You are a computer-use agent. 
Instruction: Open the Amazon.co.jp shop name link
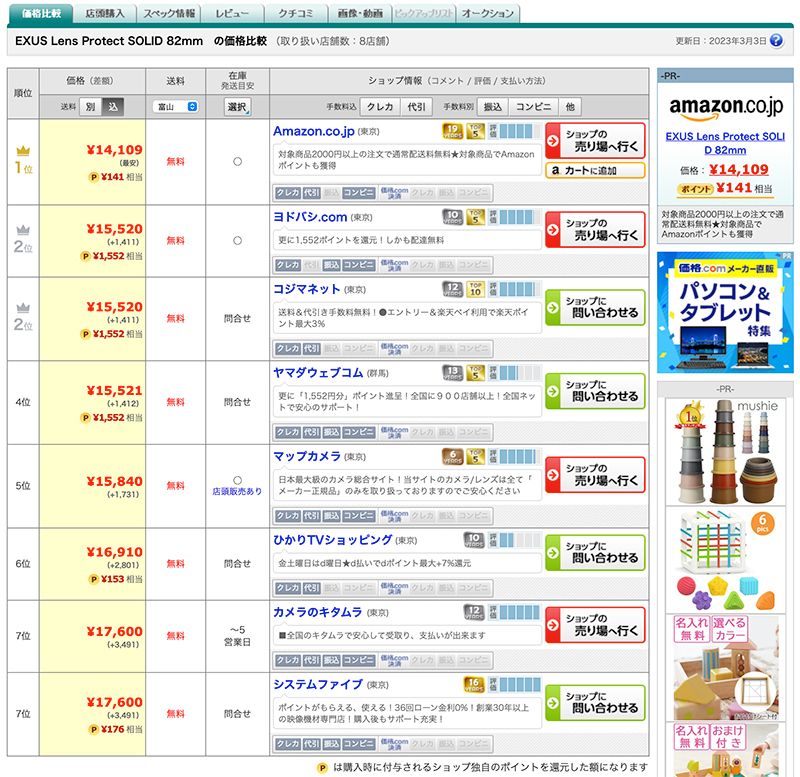314,132
